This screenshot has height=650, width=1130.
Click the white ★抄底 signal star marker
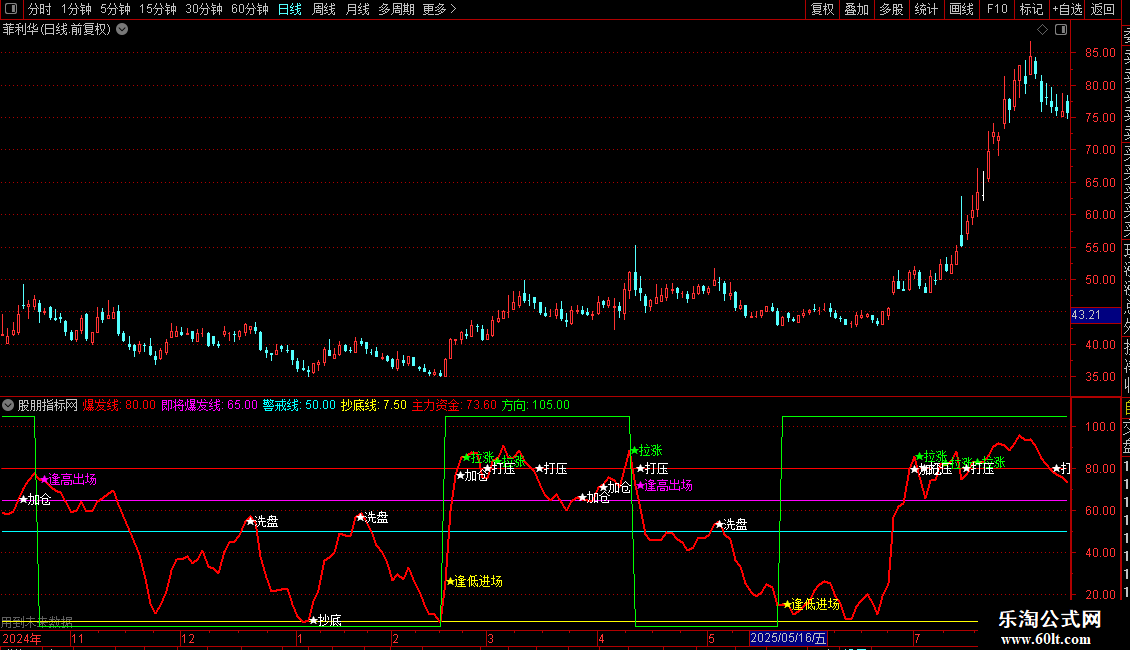coord(313,620)
